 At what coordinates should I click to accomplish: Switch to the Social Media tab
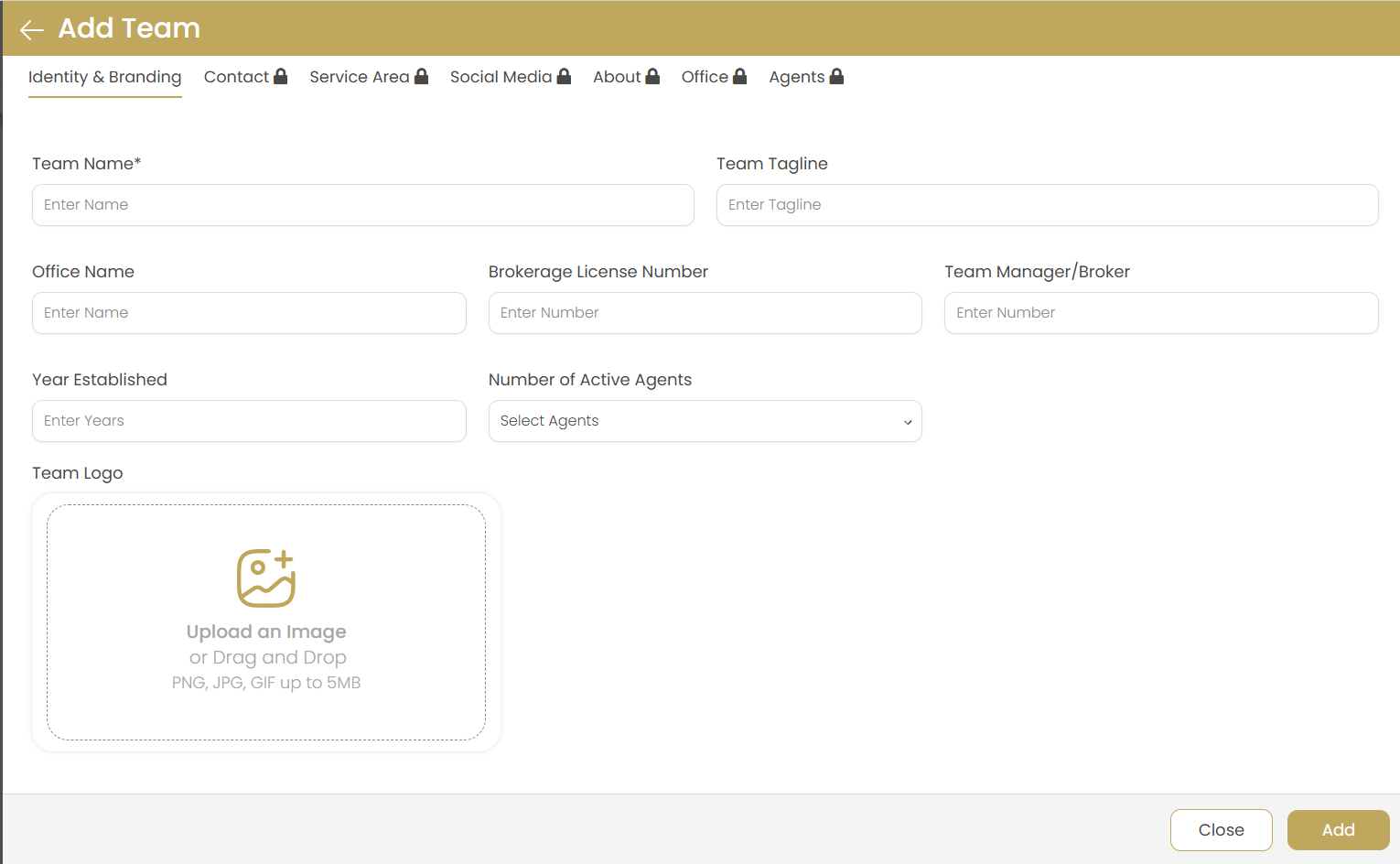500,77
